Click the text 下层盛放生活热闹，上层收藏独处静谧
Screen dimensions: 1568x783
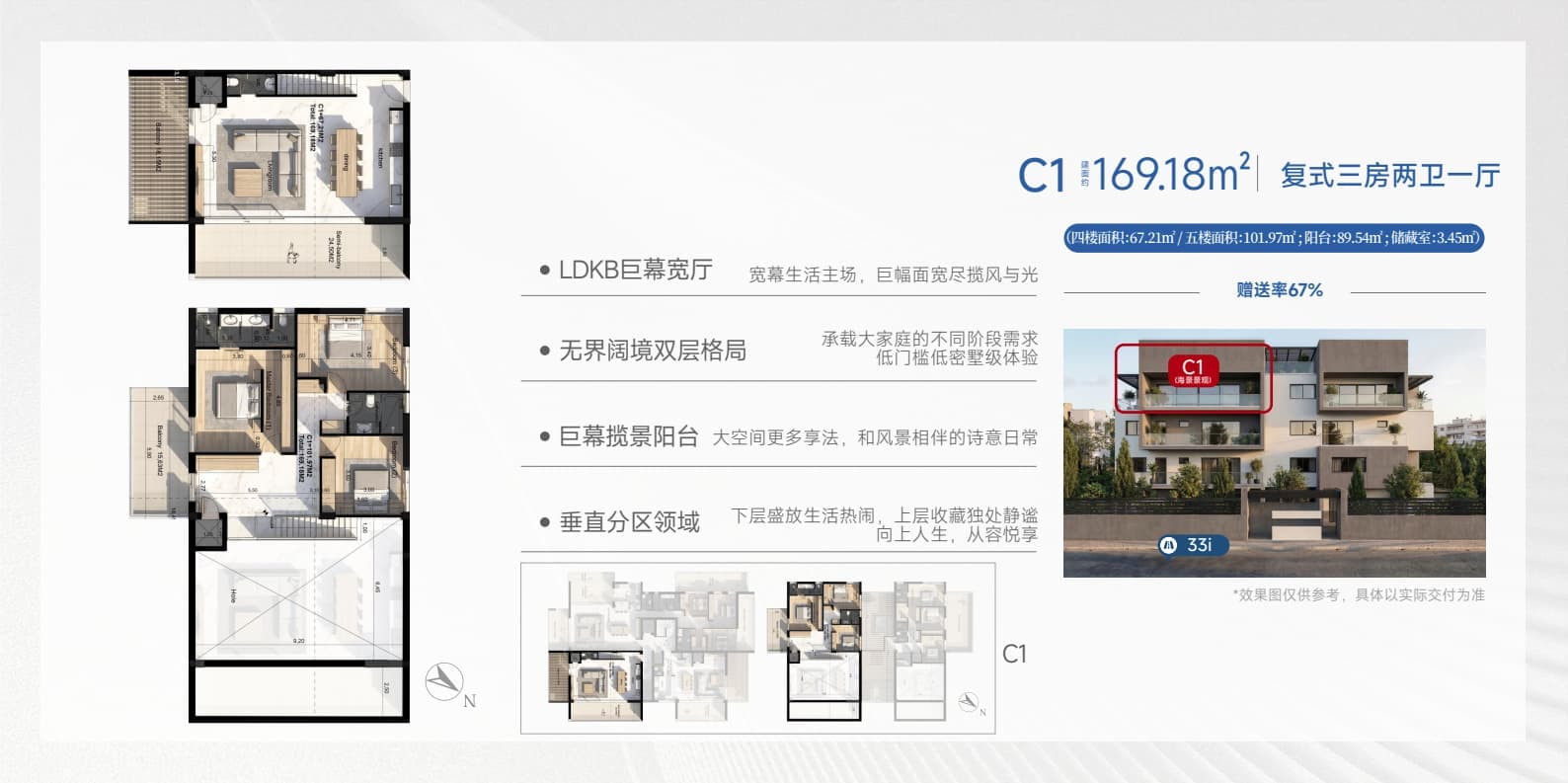click(x=884, y=515)
